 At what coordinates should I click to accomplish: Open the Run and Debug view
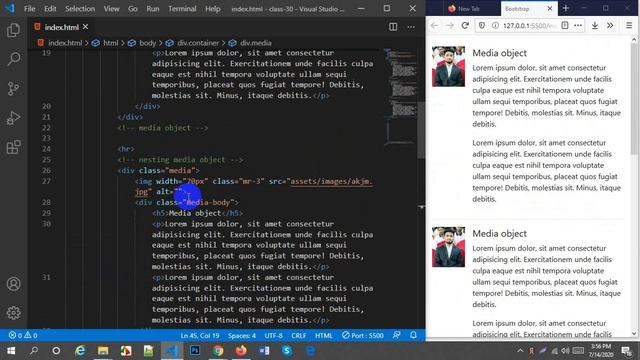(13, 118)
